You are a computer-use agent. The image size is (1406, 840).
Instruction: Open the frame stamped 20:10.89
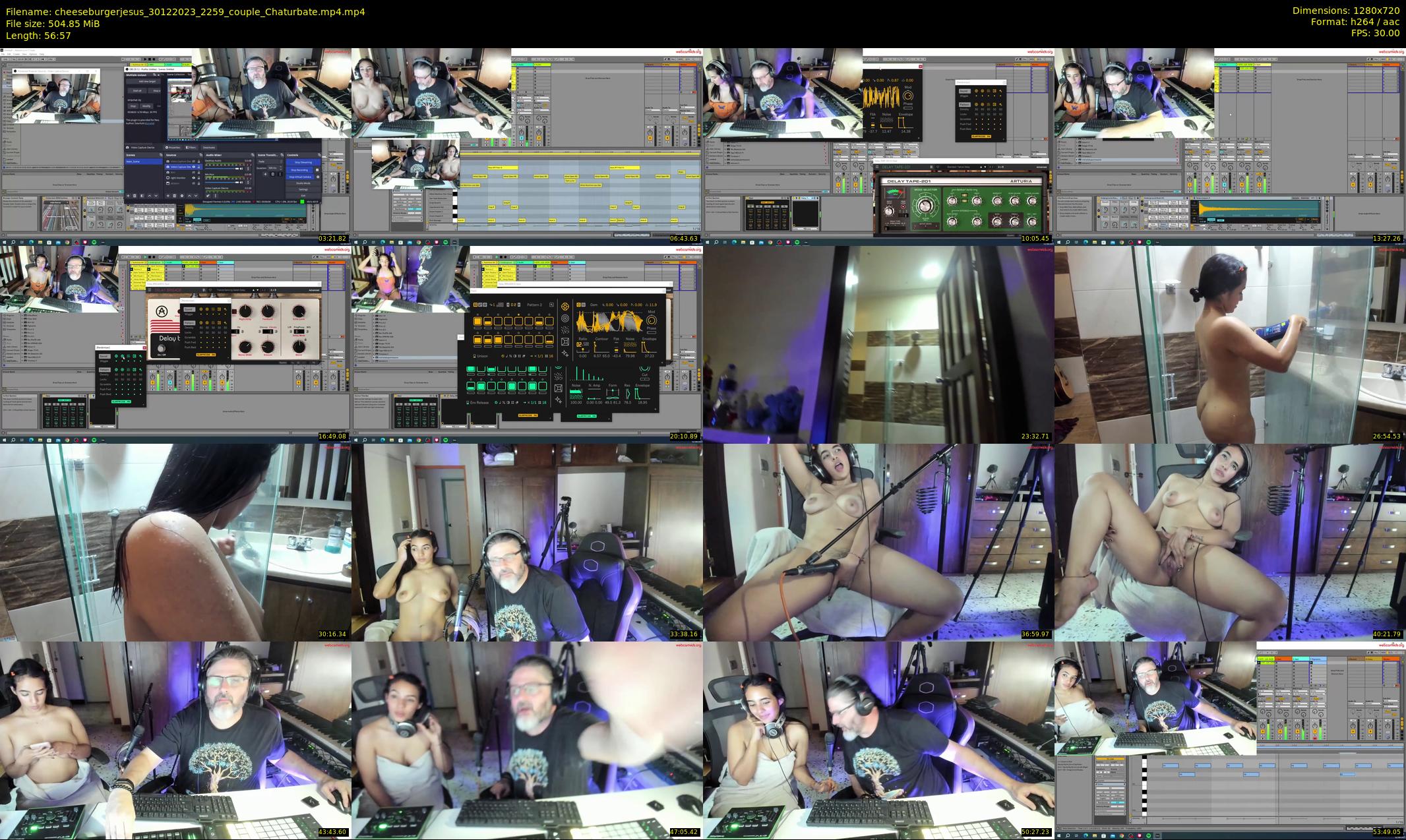[527, 344]
